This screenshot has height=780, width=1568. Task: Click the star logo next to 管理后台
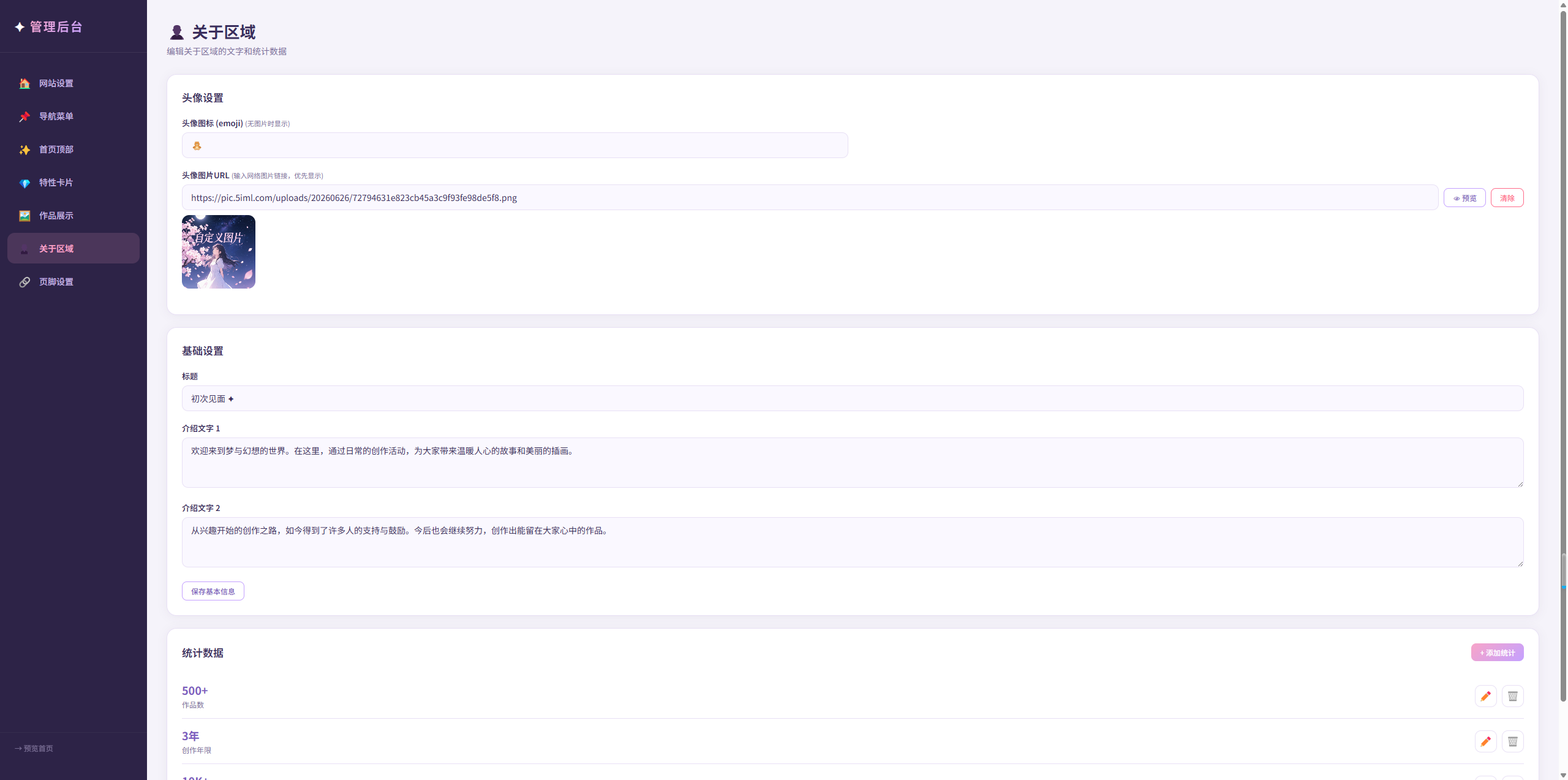click(x=20, y=27)
